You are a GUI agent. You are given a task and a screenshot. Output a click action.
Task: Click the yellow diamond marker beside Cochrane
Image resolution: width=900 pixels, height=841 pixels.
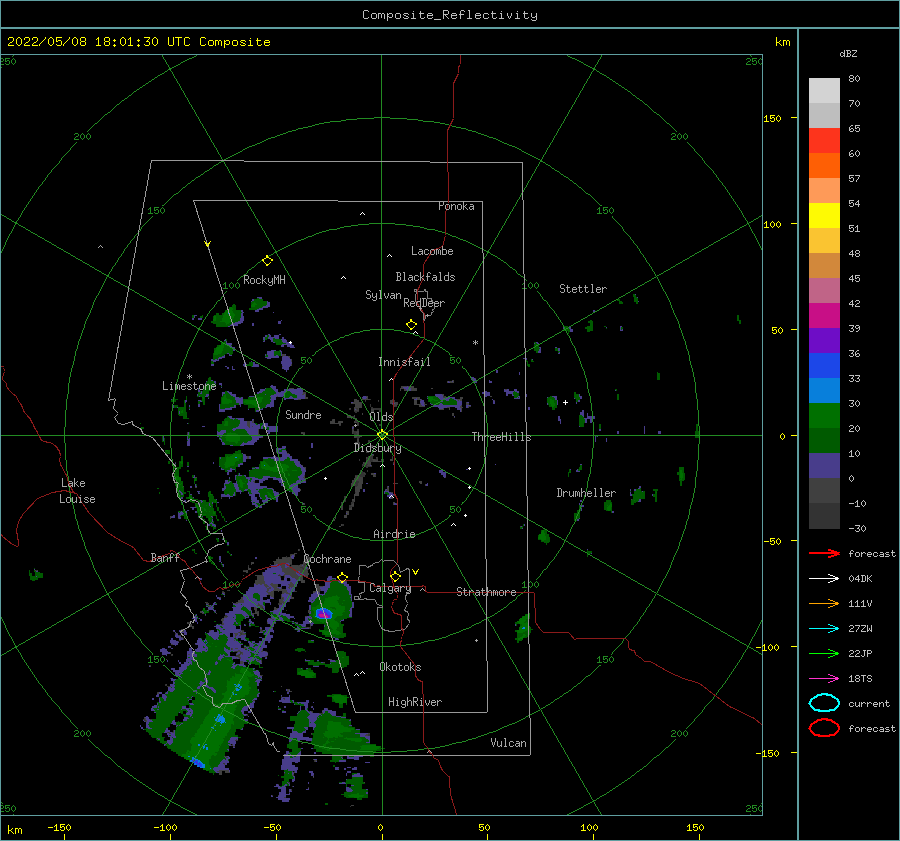point(343,577)
